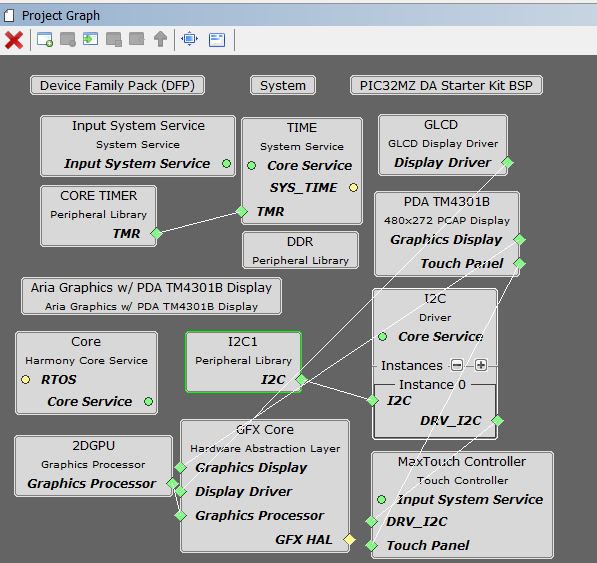Click the GFX Core Display Driver diamond connector
Screen dimensions: 597x563
[x=180, y=492]
